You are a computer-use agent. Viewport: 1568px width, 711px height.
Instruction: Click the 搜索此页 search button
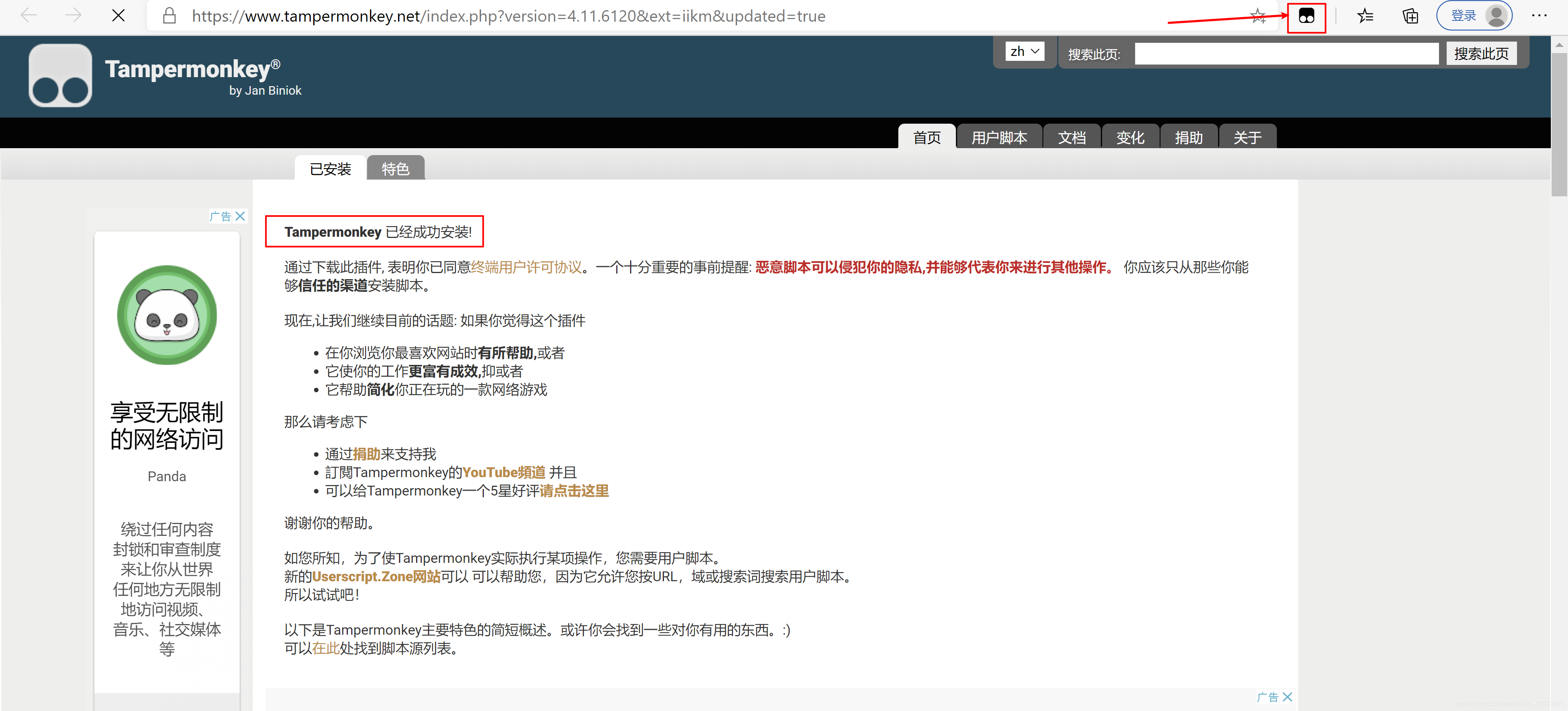point(1481,53)
